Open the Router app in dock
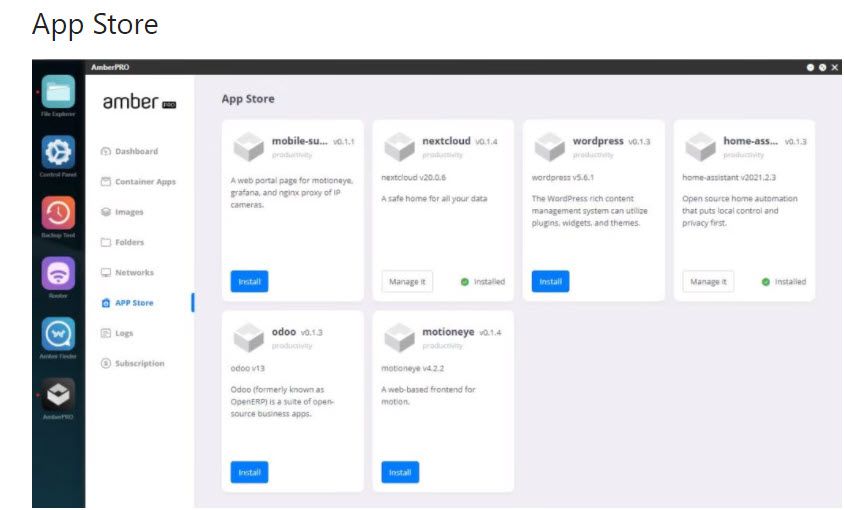Screen dimensions: 844x510 (58, 274)
